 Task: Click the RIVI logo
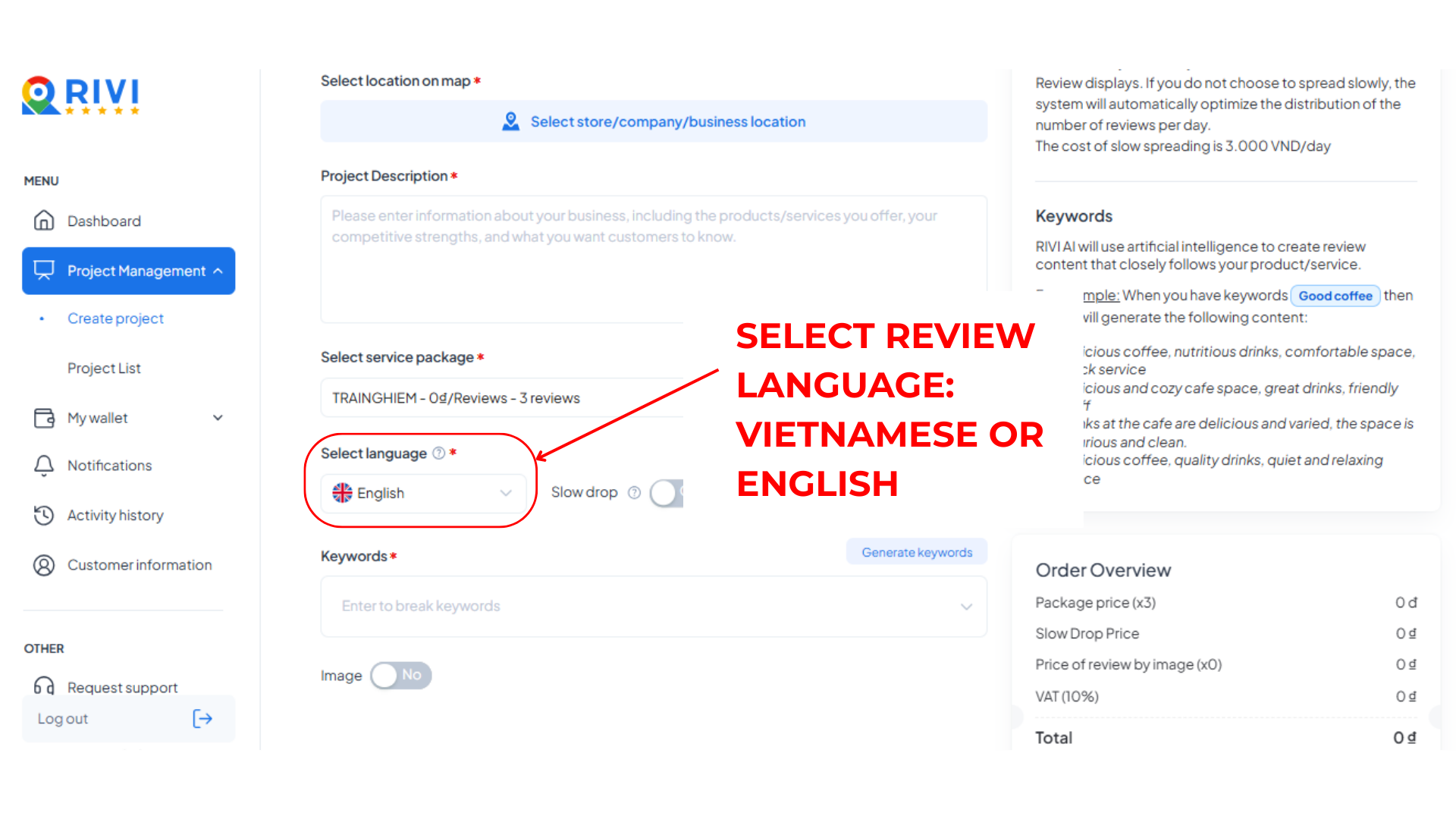80,93
